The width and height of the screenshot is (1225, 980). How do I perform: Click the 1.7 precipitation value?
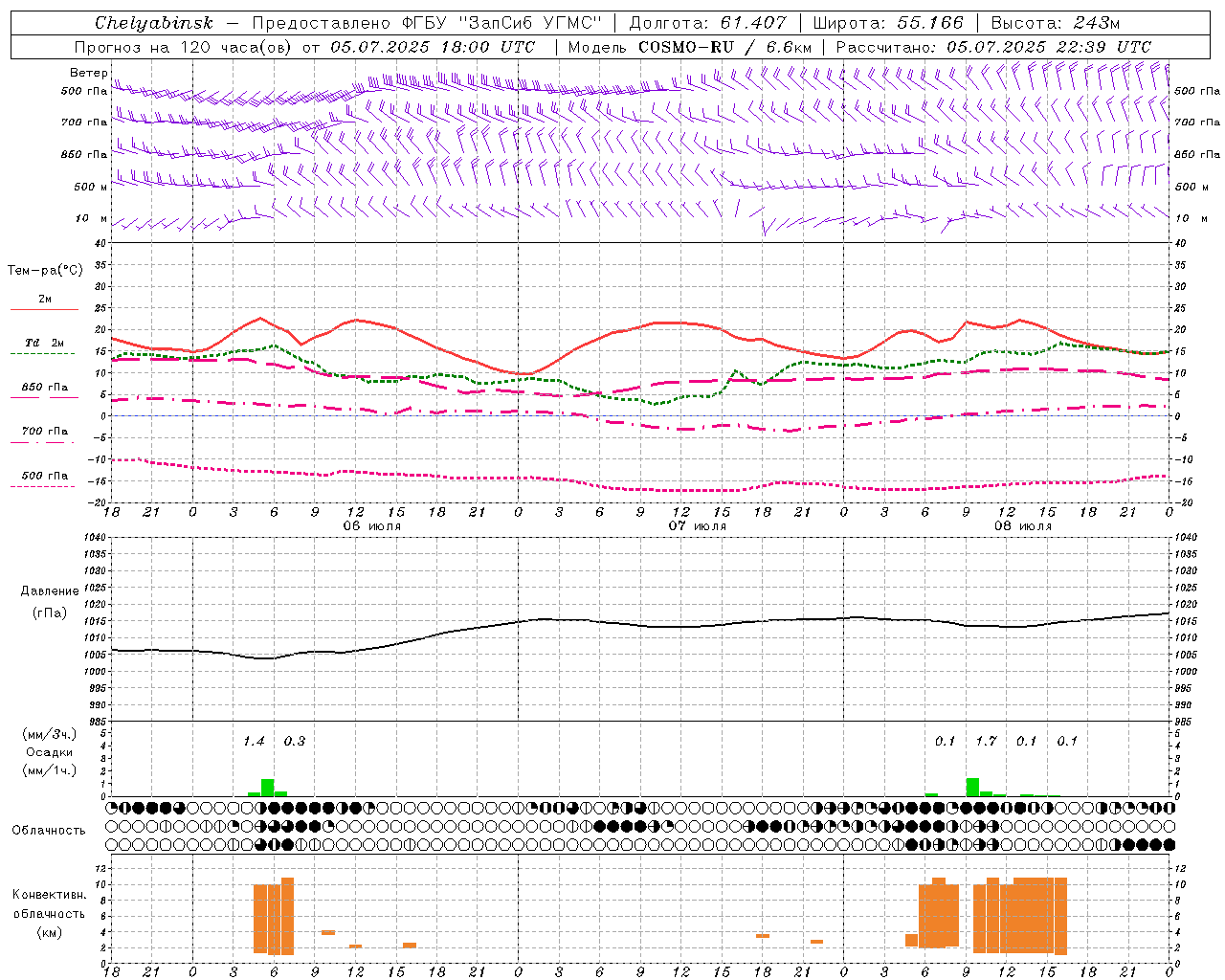point(986,742)
